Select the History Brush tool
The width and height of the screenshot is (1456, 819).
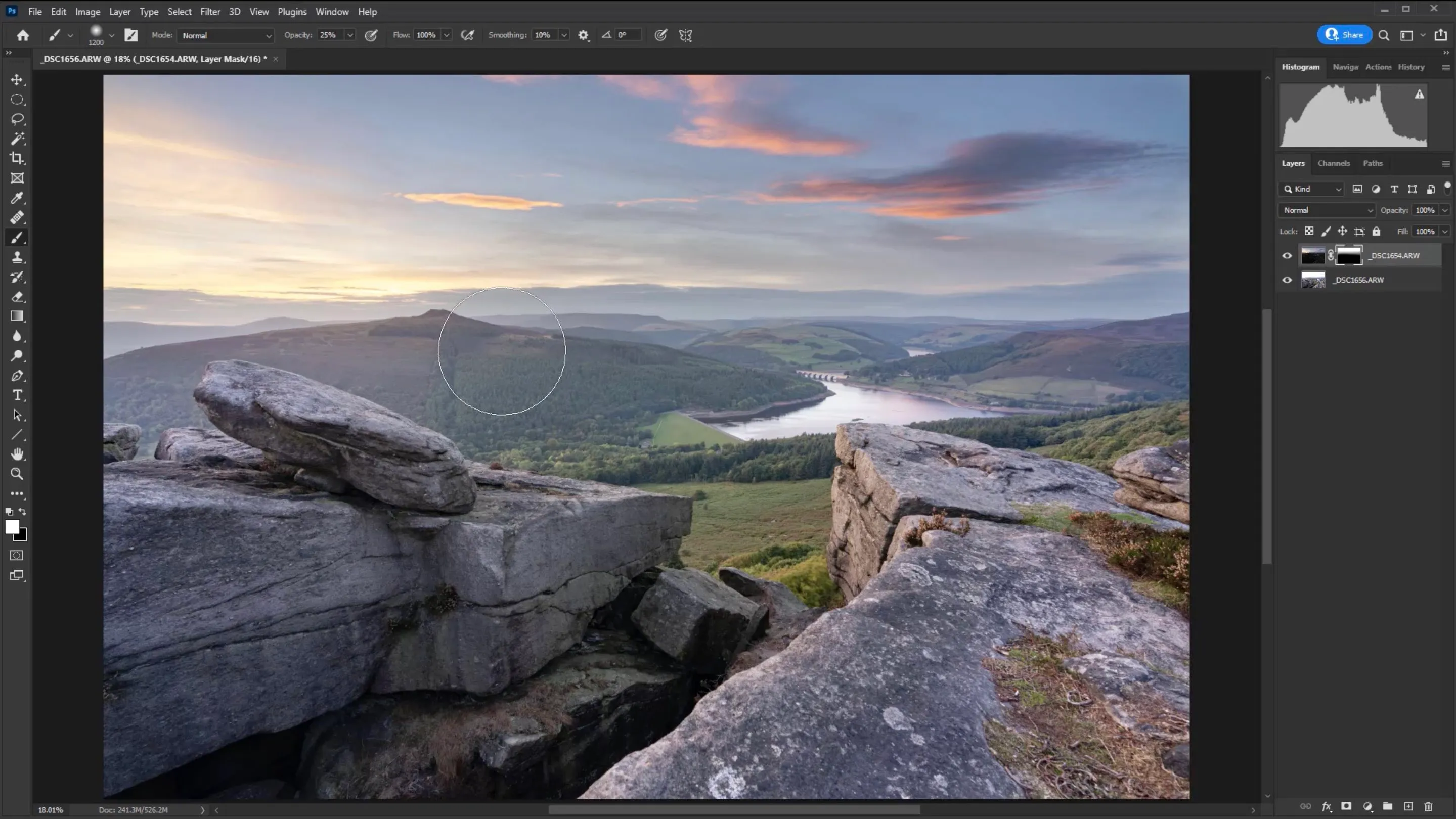pos(17,277)
